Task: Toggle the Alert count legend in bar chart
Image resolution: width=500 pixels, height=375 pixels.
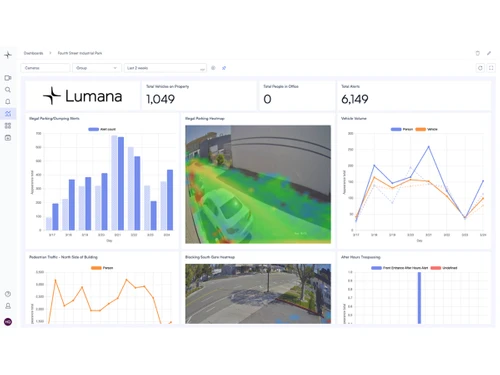Action: tap(102, 129)
